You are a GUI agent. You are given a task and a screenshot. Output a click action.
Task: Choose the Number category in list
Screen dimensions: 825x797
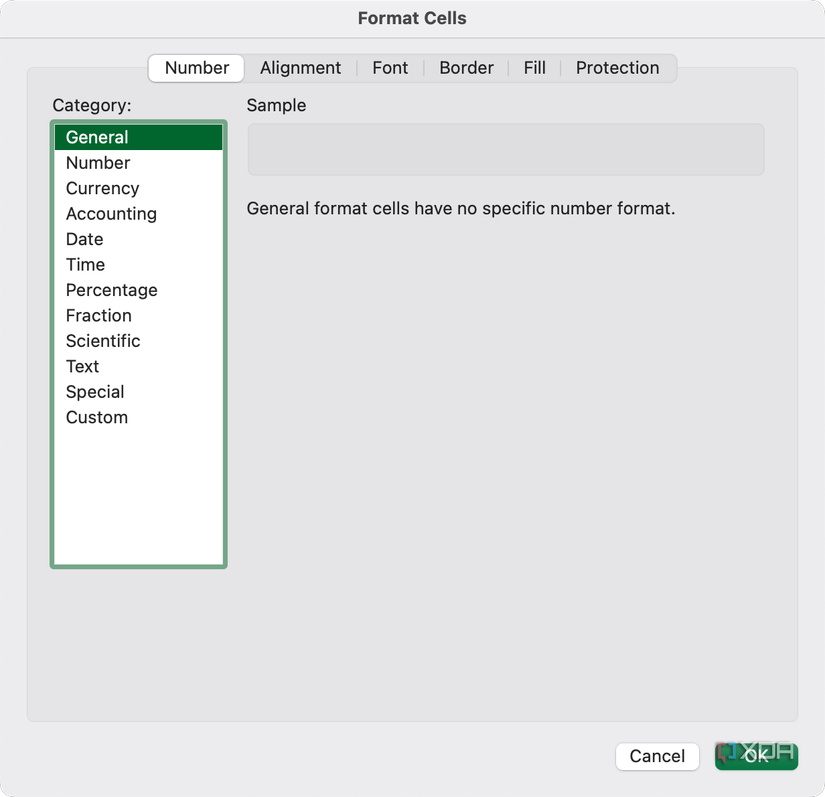[x=138, y=163]
